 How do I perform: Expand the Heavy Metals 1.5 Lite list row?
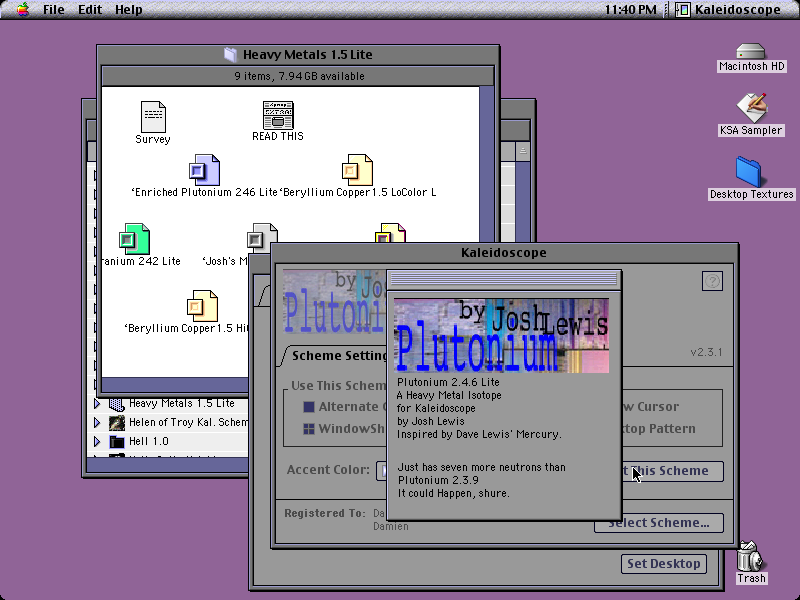(97, 404)
